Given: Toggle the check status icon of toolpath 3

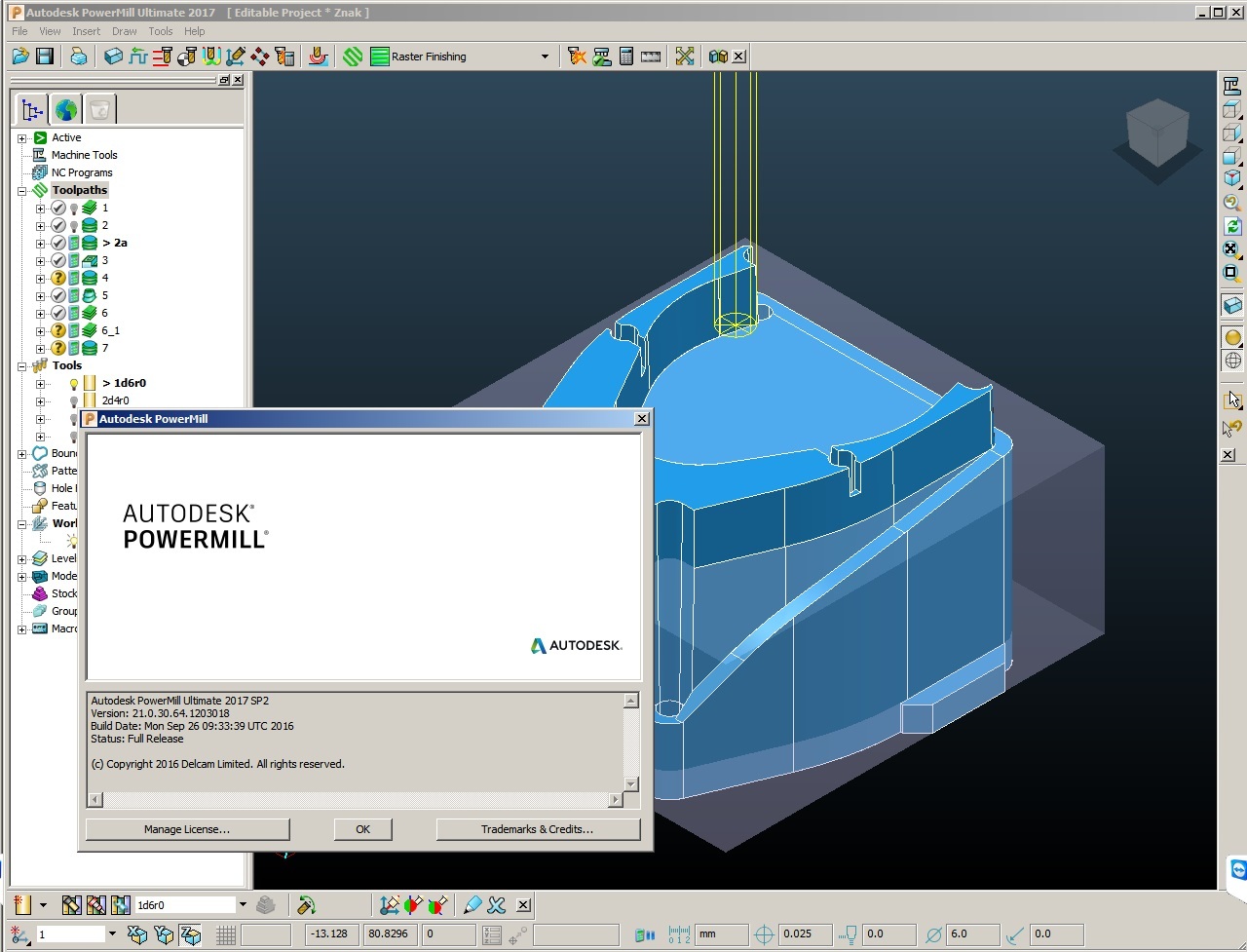Looking at the screenshot, I should [58, 261].
